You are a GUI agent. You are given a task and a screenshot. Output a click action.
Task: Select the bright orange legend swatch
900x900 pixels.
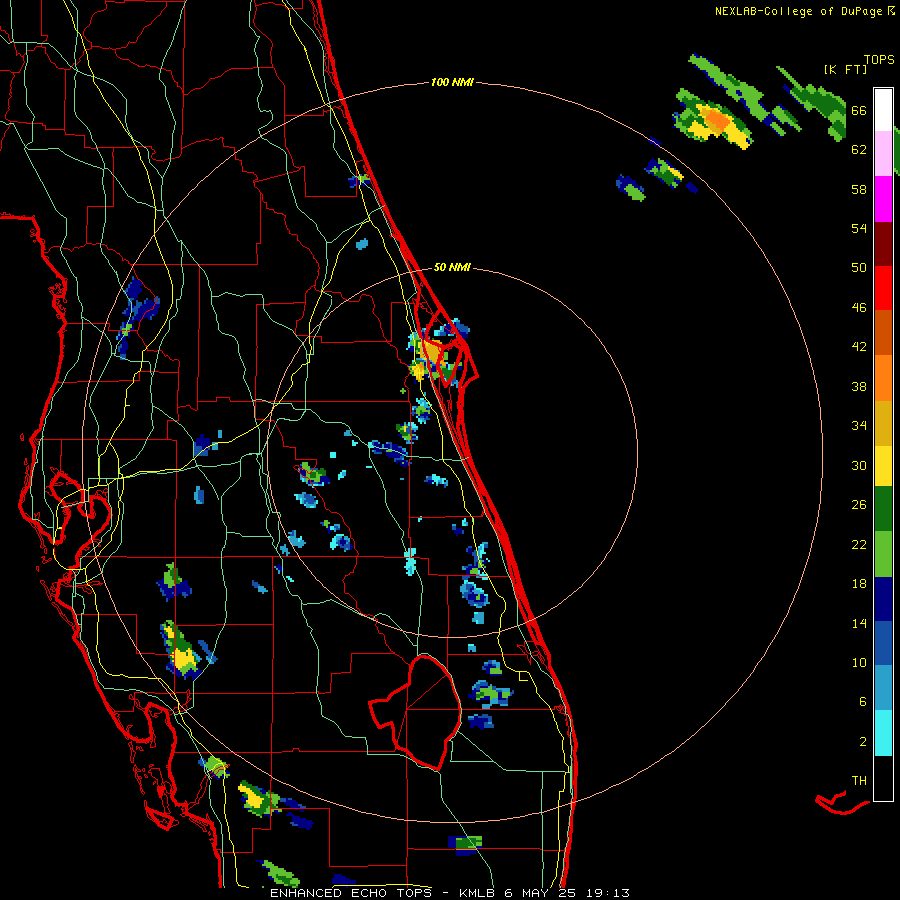click(883, 378)
